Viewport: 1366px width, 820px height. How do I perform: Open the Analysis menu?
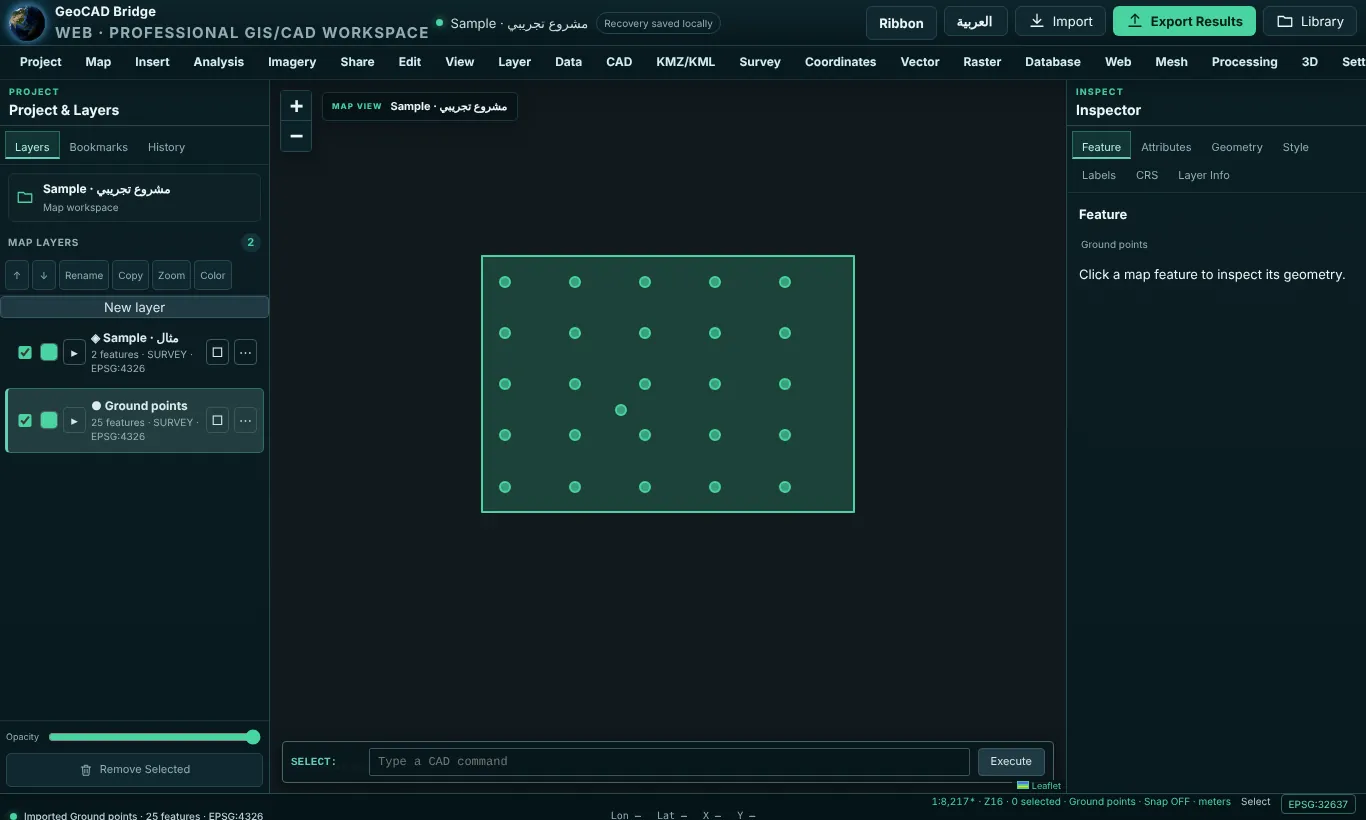point(219,61)
